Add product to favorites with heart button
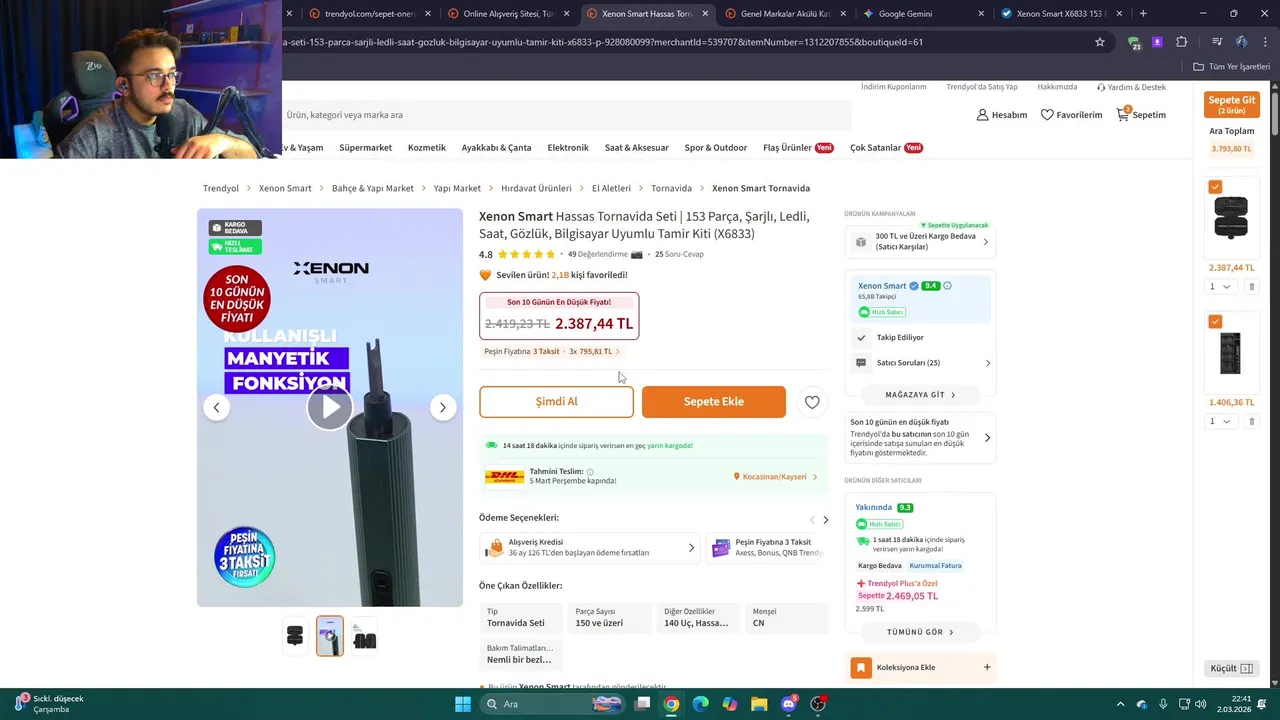 point(812,402)
